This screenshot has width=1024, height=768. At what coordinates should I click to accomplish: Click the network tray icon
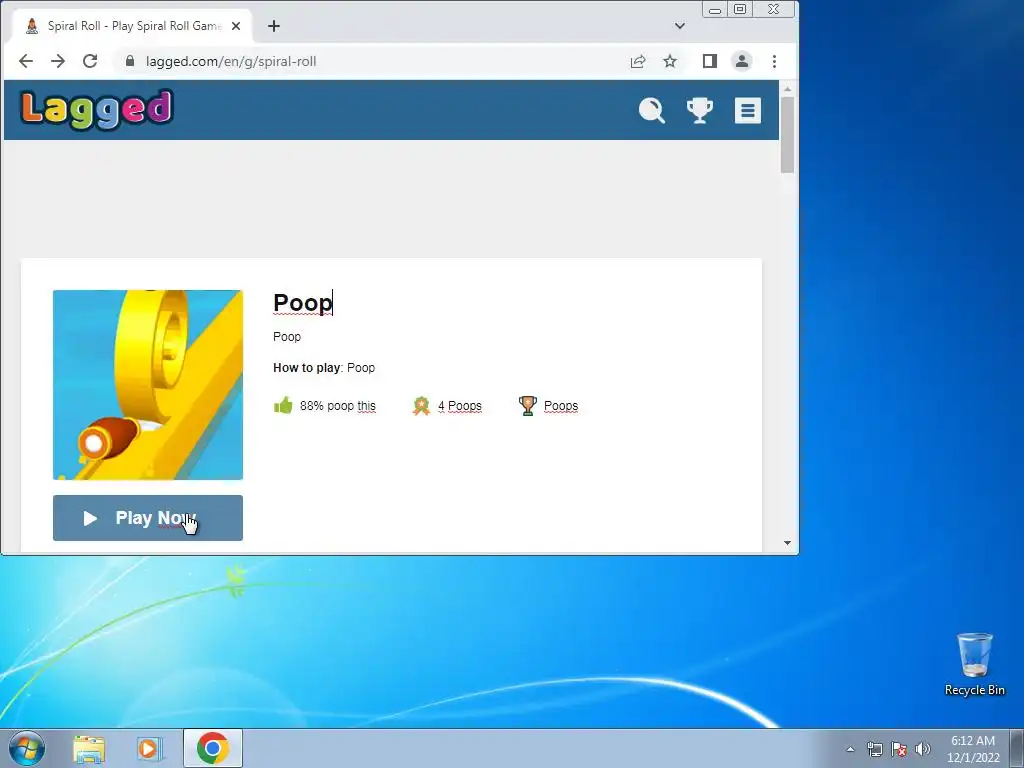click(874, 749)
